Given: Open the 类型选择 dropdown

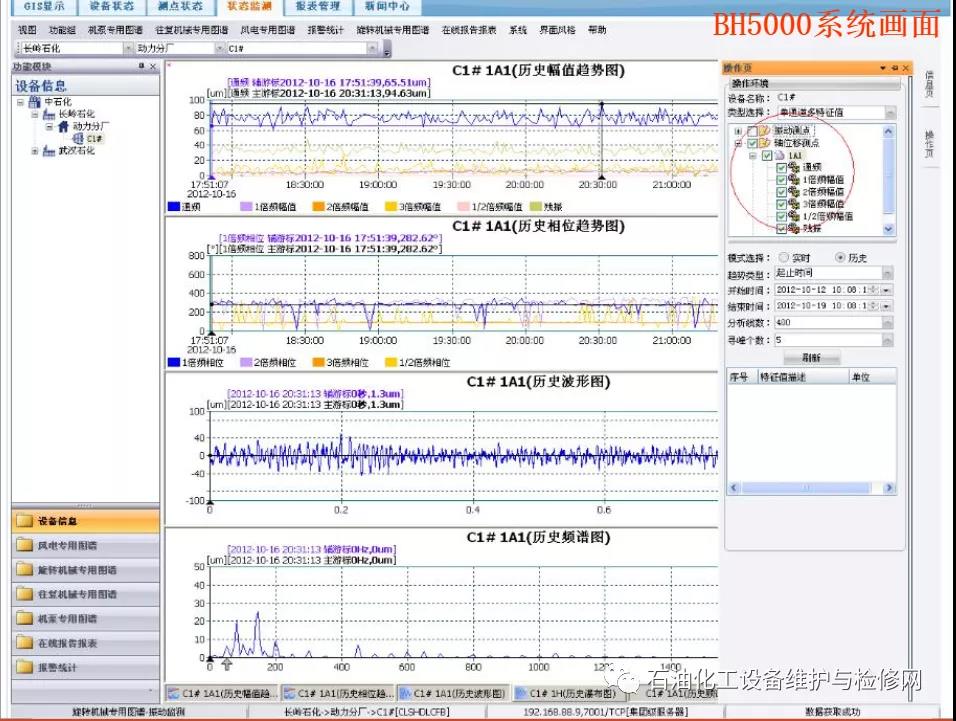Looking at the screenshot, I should 889,113.
